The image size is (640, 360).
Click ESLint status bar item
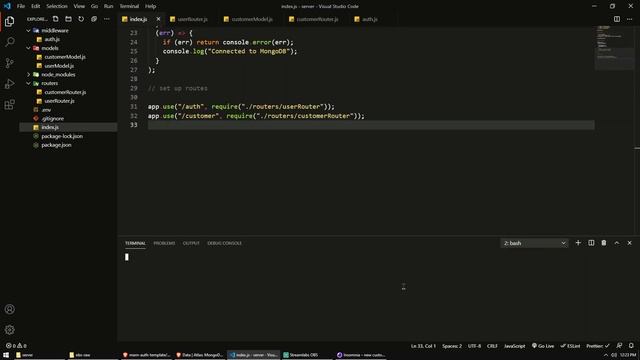pos(570,346)
